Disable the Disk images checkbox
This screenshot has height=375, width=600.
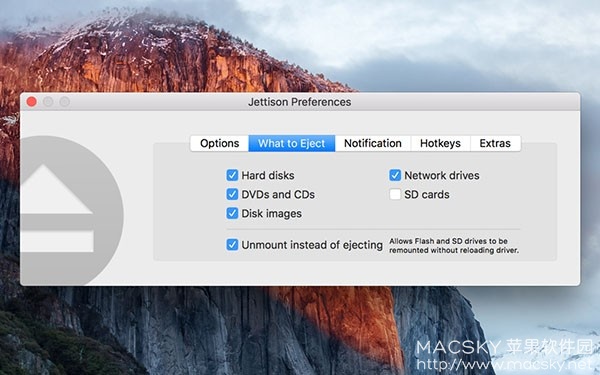coord(232,213)
